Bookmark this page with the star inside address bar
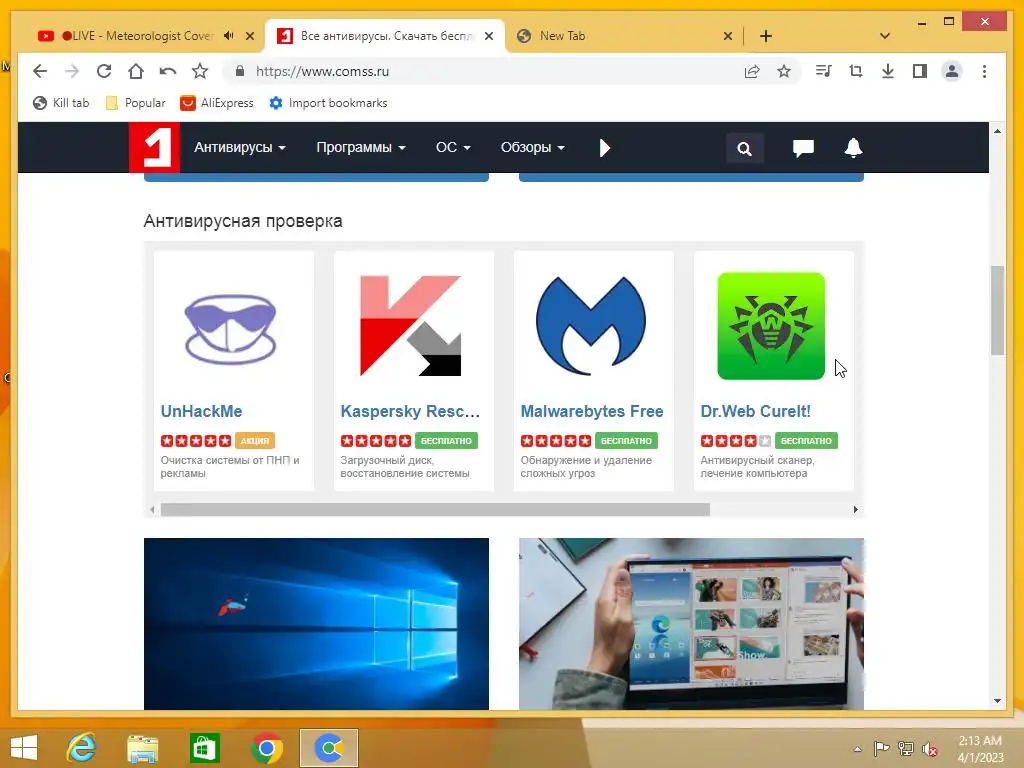The image size is (1024, 768). (784, 71)
